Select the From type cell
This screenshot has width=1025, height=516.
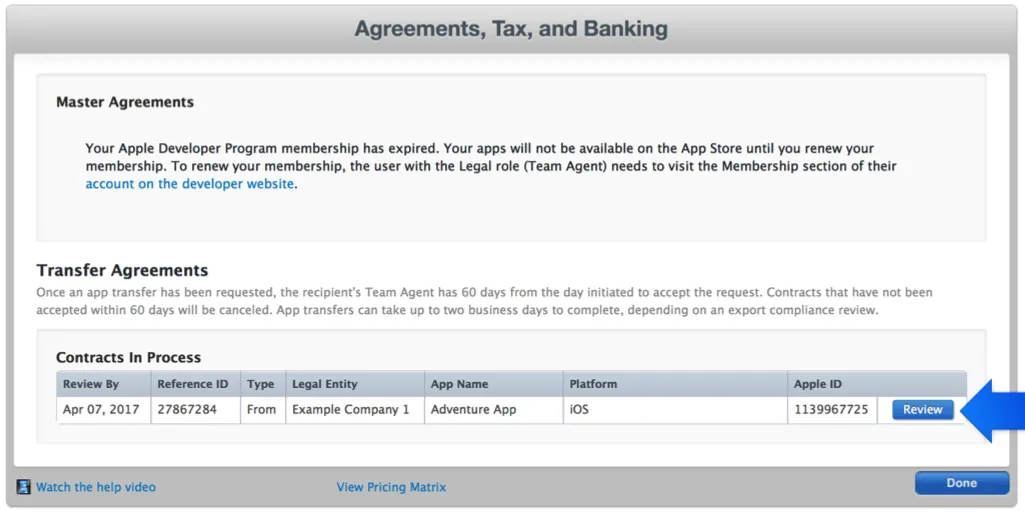(263, 410)
